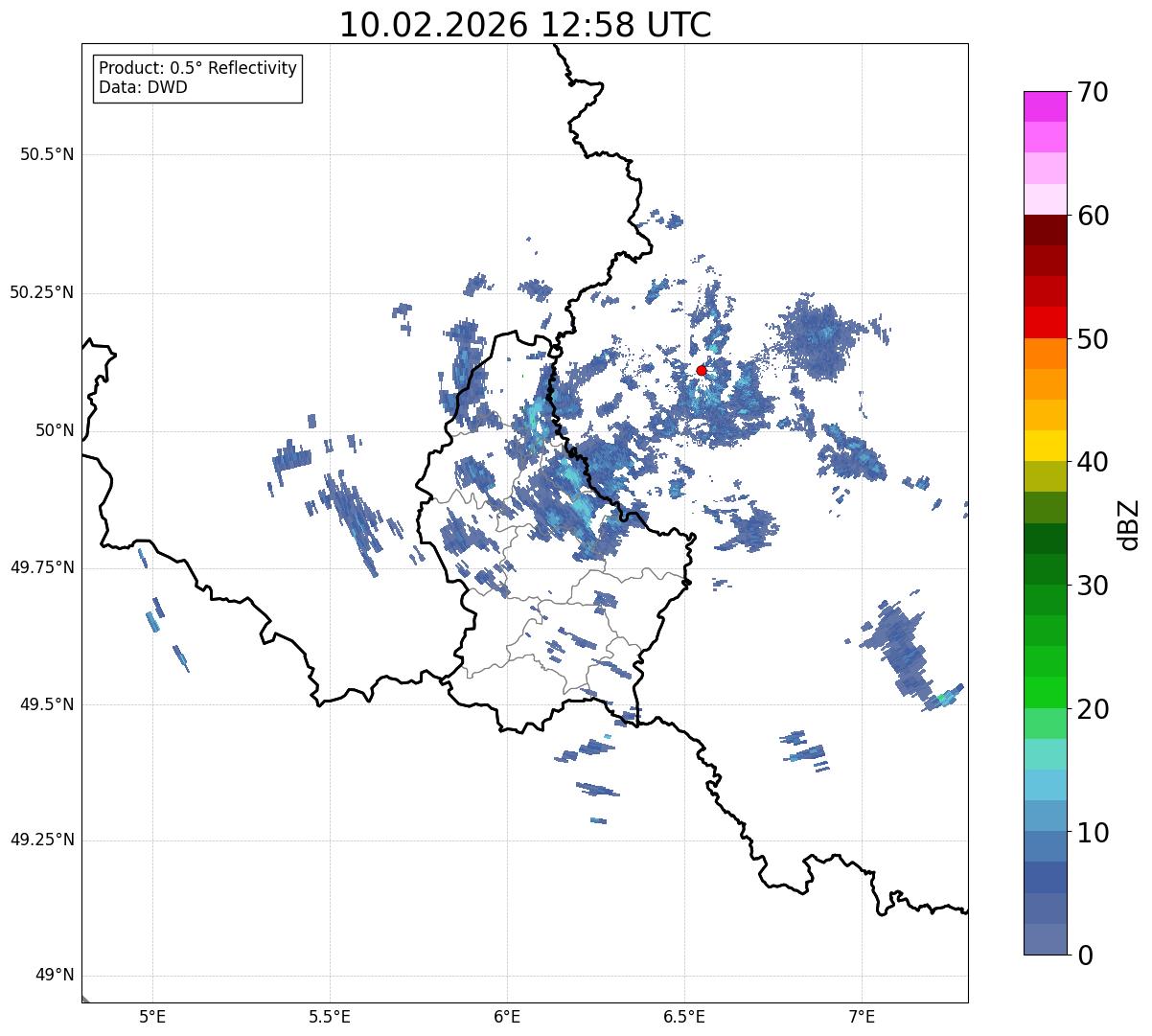Click the red radar site marker
Viewport: 1152px width, 1036px height.
click(x=702, y=370)
